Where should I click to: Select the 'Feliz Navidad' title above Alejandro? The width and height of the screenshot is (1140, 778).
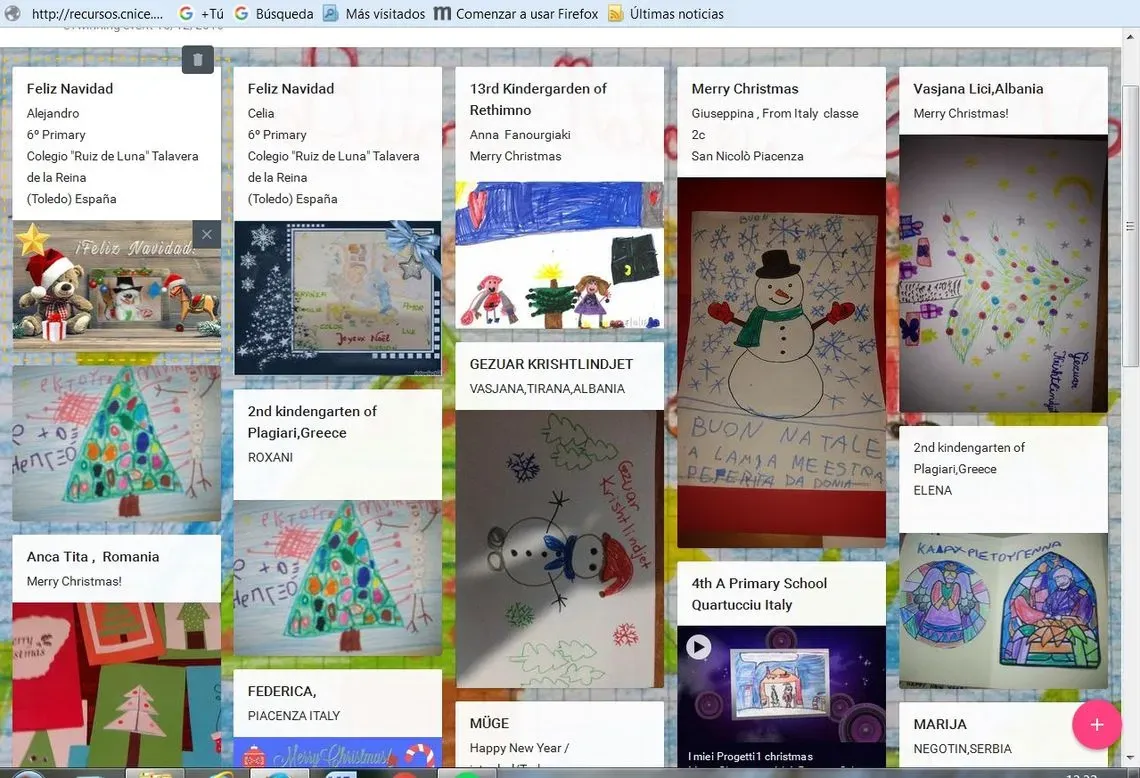[70, 89]
